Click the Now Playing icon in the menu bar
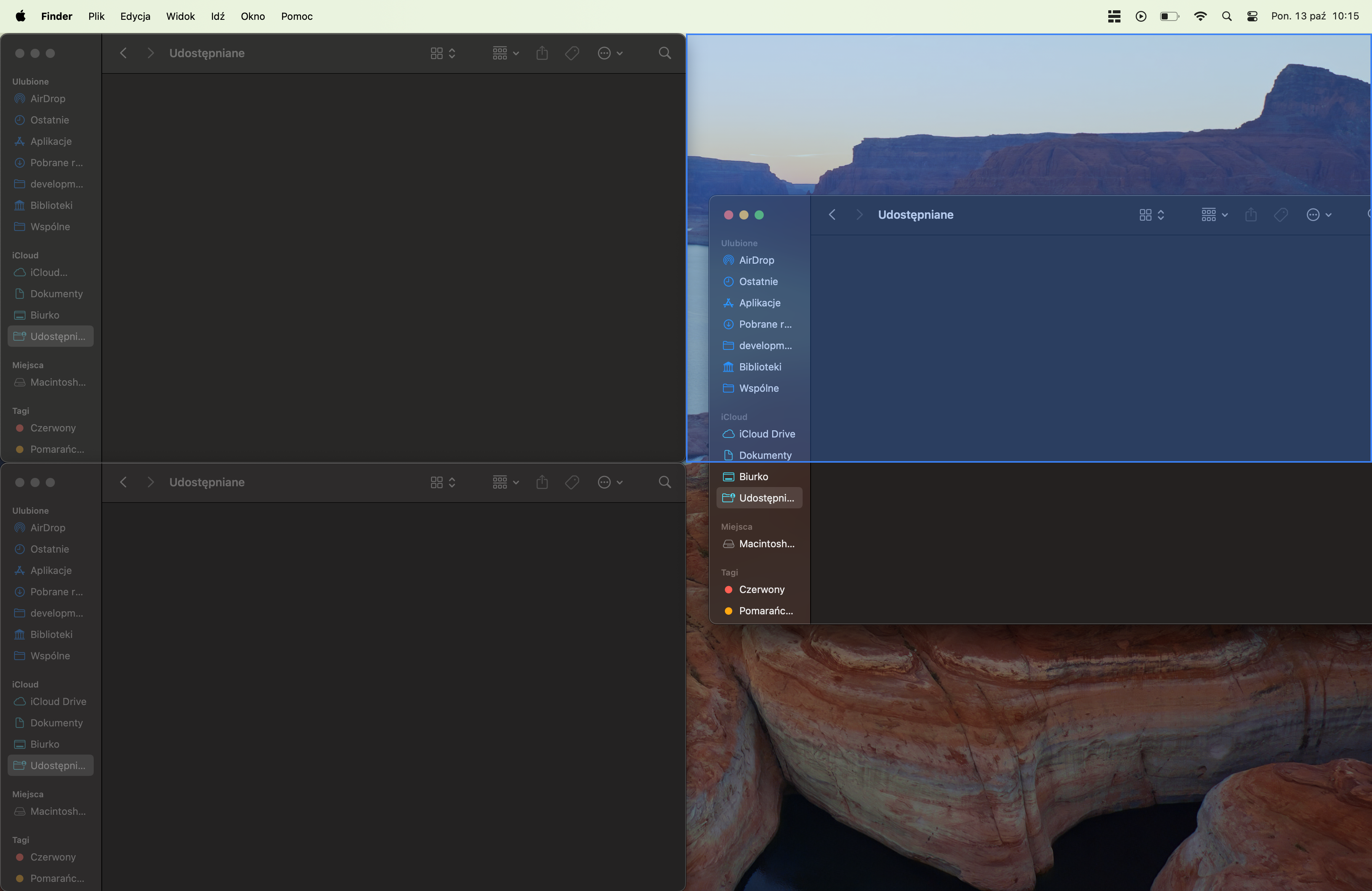Image resolution: width=1372 pixels, height=891 pixels. tap(1141, 16)
